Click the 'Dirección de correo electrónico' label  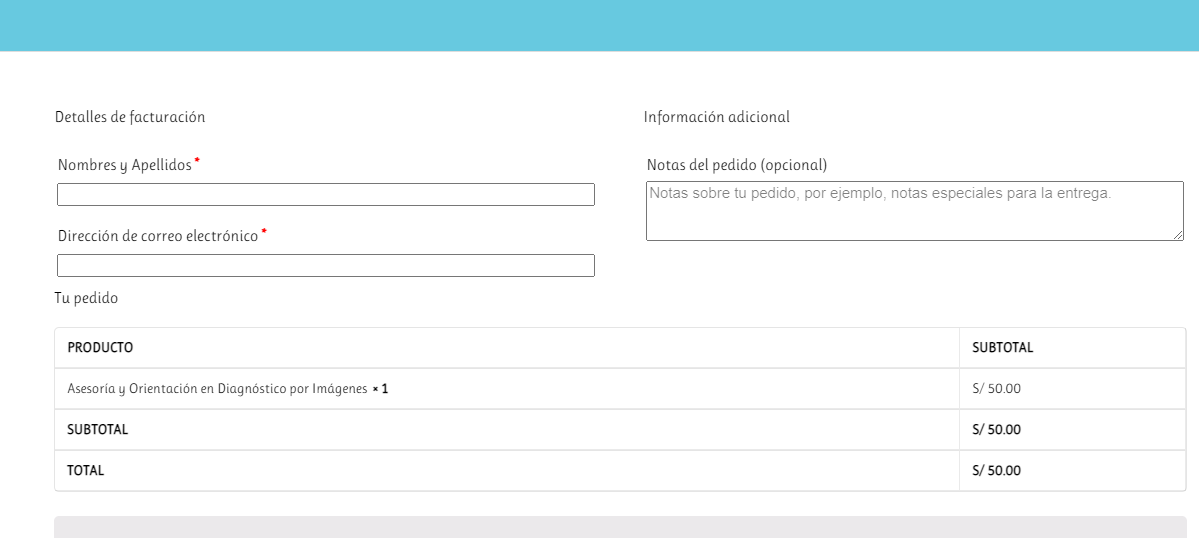pyautogui.click(x=158, y=236)
